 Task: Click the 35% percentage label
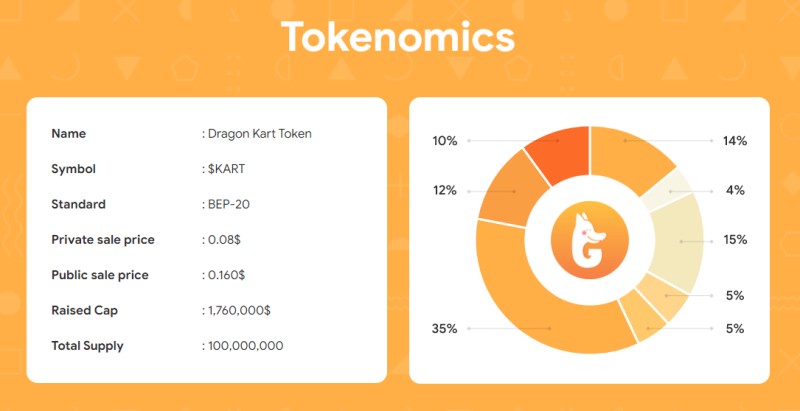pyautogui.click(x=444, y=329)
